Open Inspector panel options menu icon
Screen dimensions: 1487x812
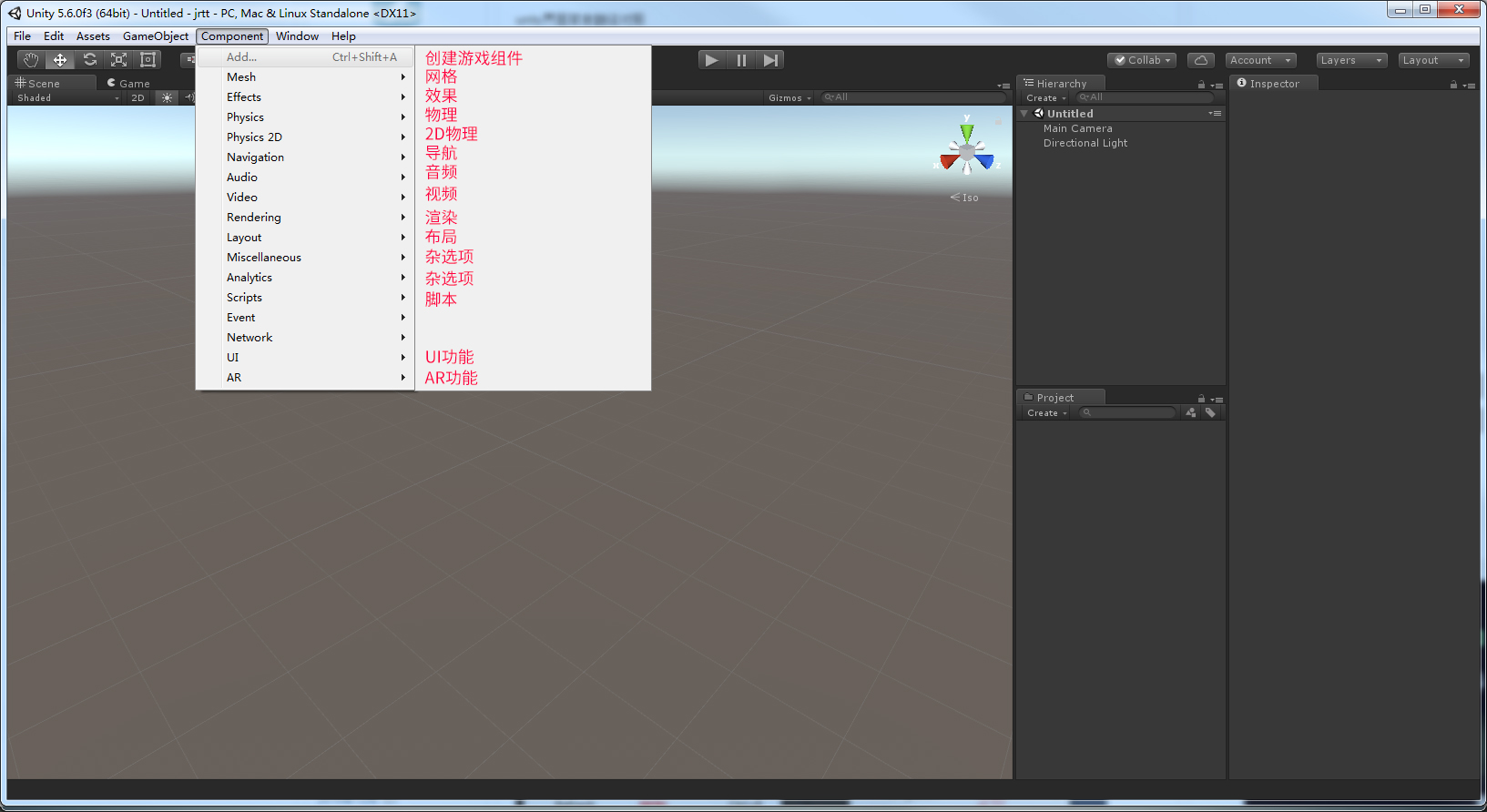coord(1469,86)
